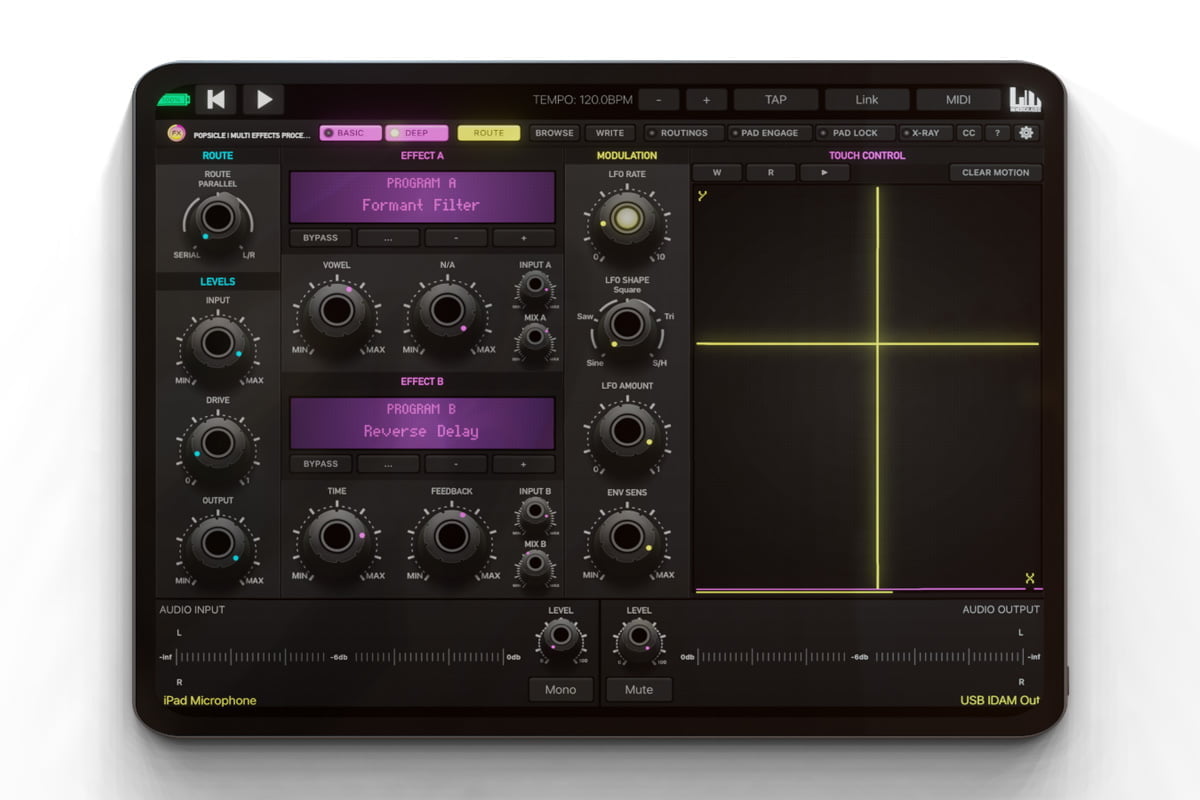Click the R read motion button
This screenshot has height=800, width=1200.
pos(771,172)
